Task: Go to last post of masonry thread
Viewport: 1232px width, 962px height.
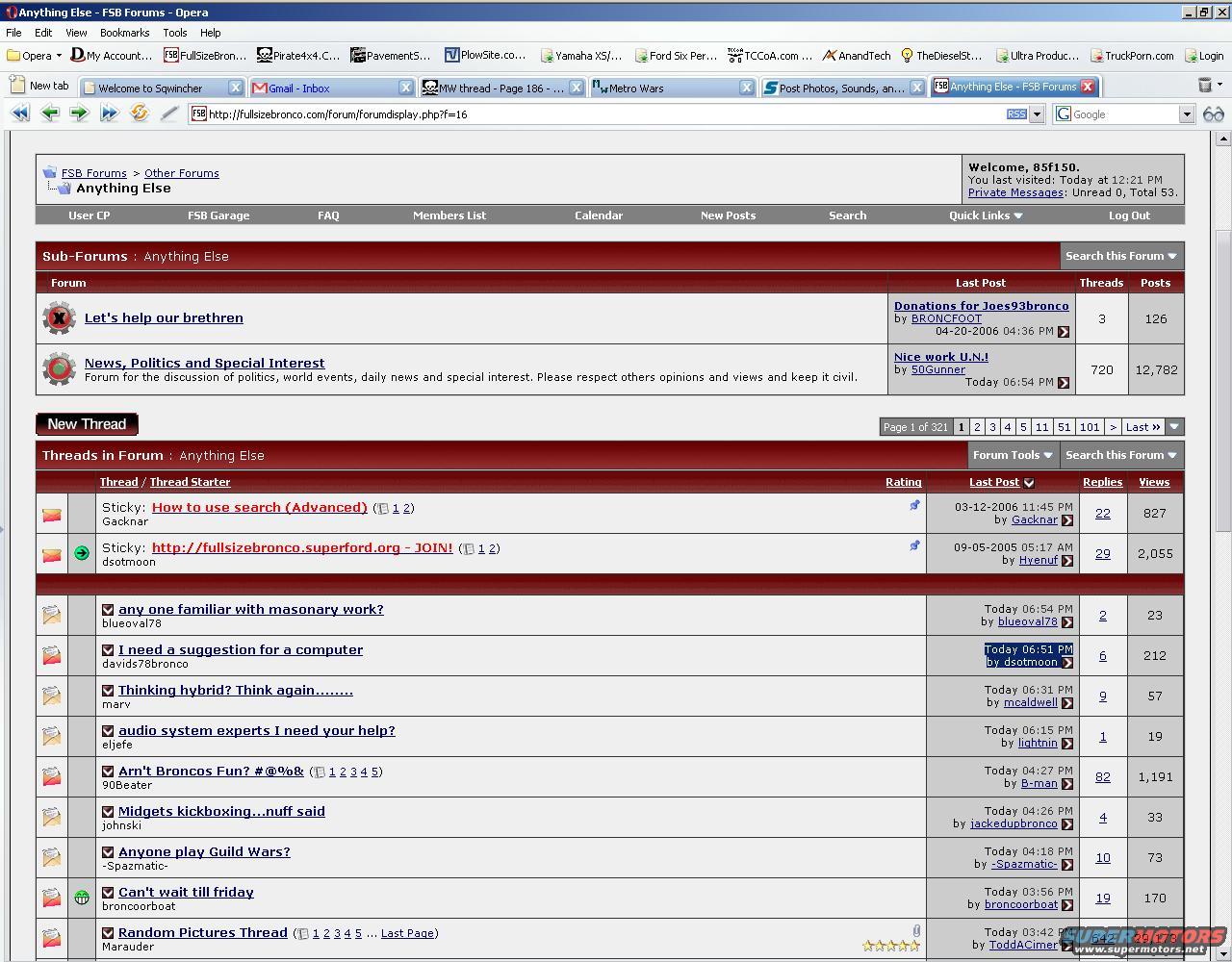Action: 1066,622
